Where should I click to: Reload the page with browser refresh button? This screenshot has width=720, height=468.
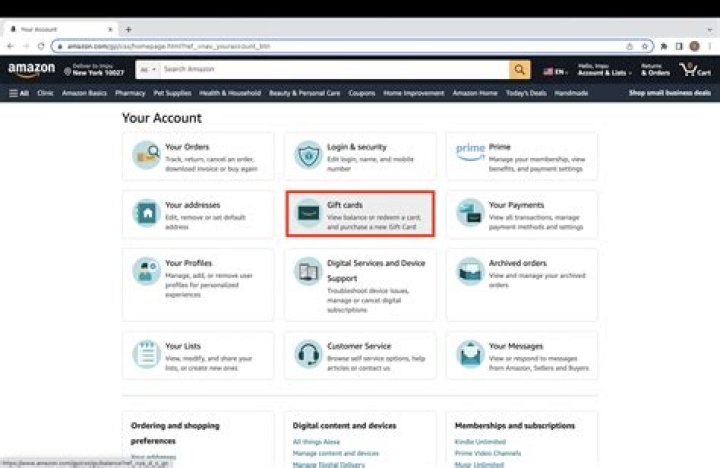[x=41, y=46]
